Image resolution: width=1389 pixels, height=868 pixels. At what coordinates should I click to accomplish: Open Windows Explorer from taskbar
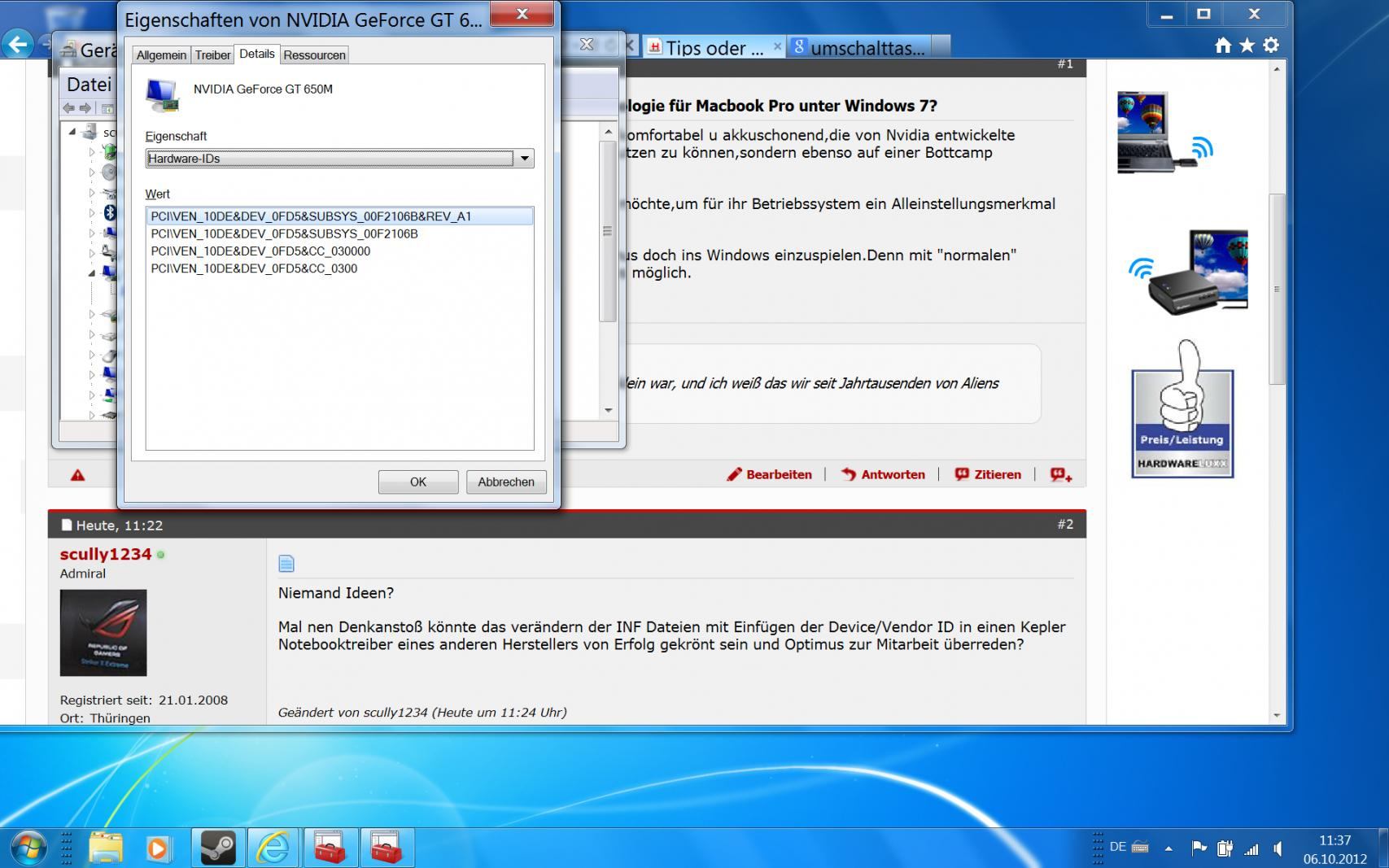[106, 848]
